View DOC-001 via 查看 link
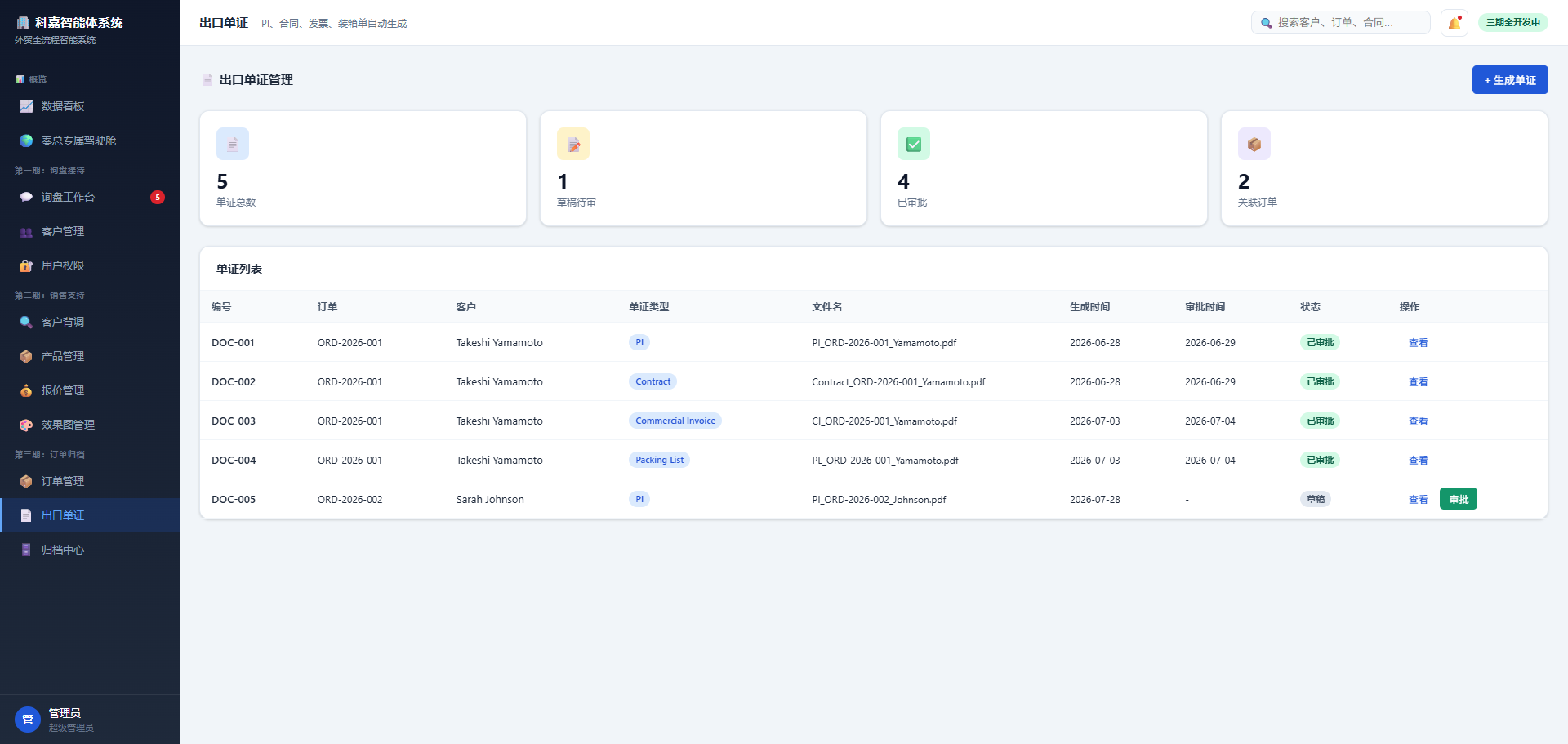 point(1419,343)
